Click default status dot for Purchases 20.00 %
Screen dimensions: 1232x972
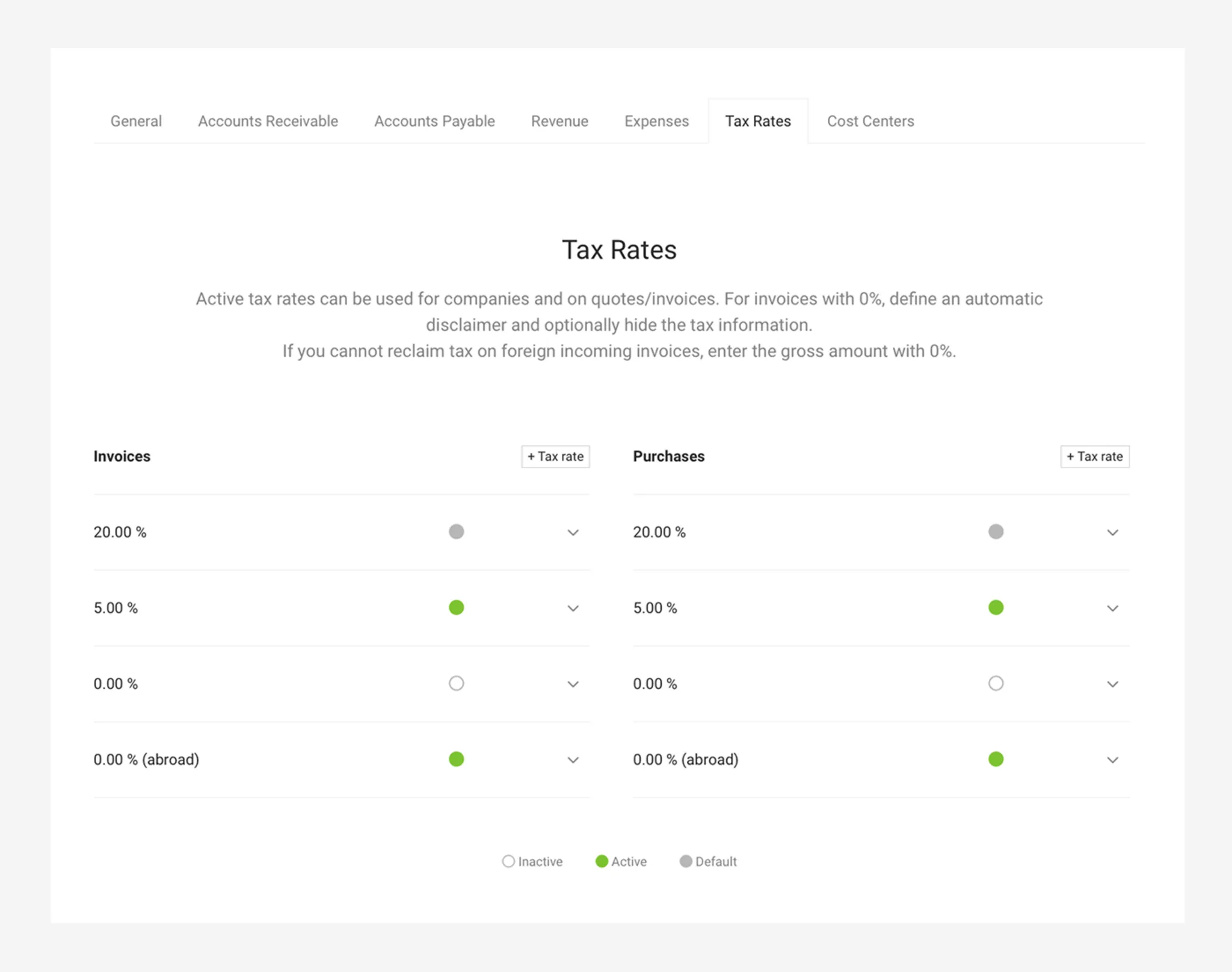pos(996,532)
